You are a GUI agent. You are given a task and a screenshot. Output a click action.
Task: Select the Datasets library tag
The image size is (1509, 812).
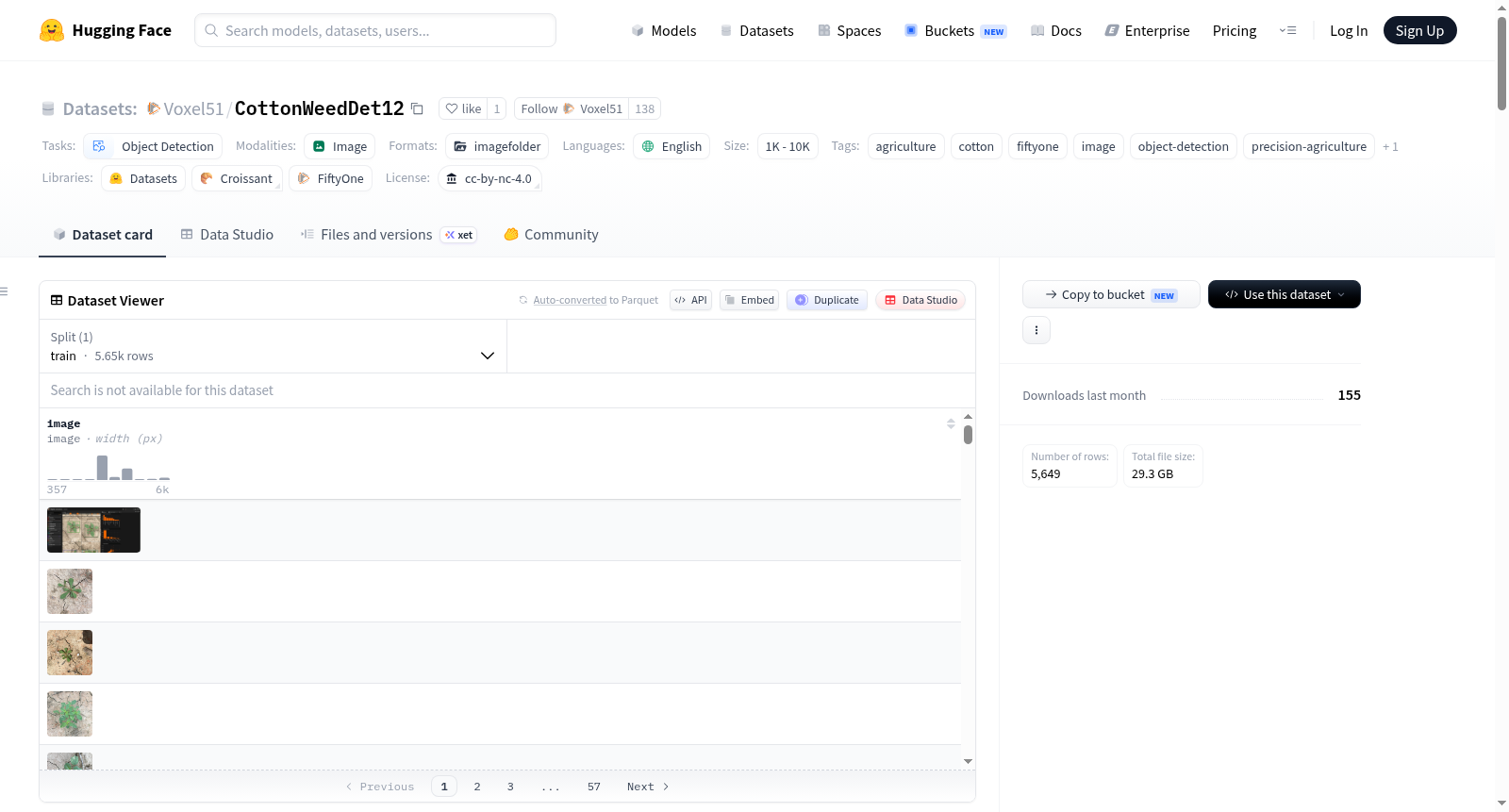coord(143,178)
